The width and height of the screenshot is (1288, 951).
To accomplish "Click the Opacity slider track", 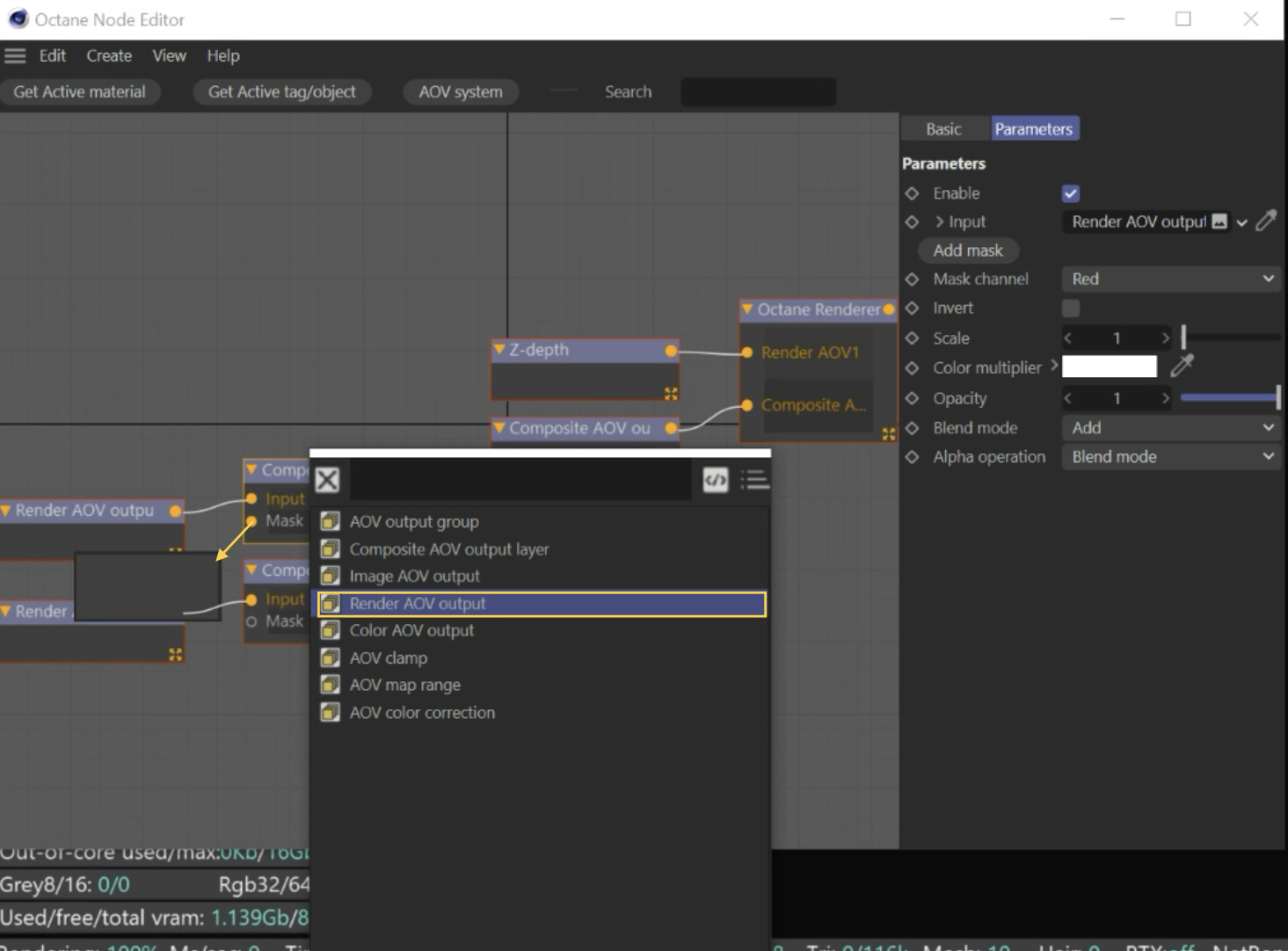I will 1231,398.
